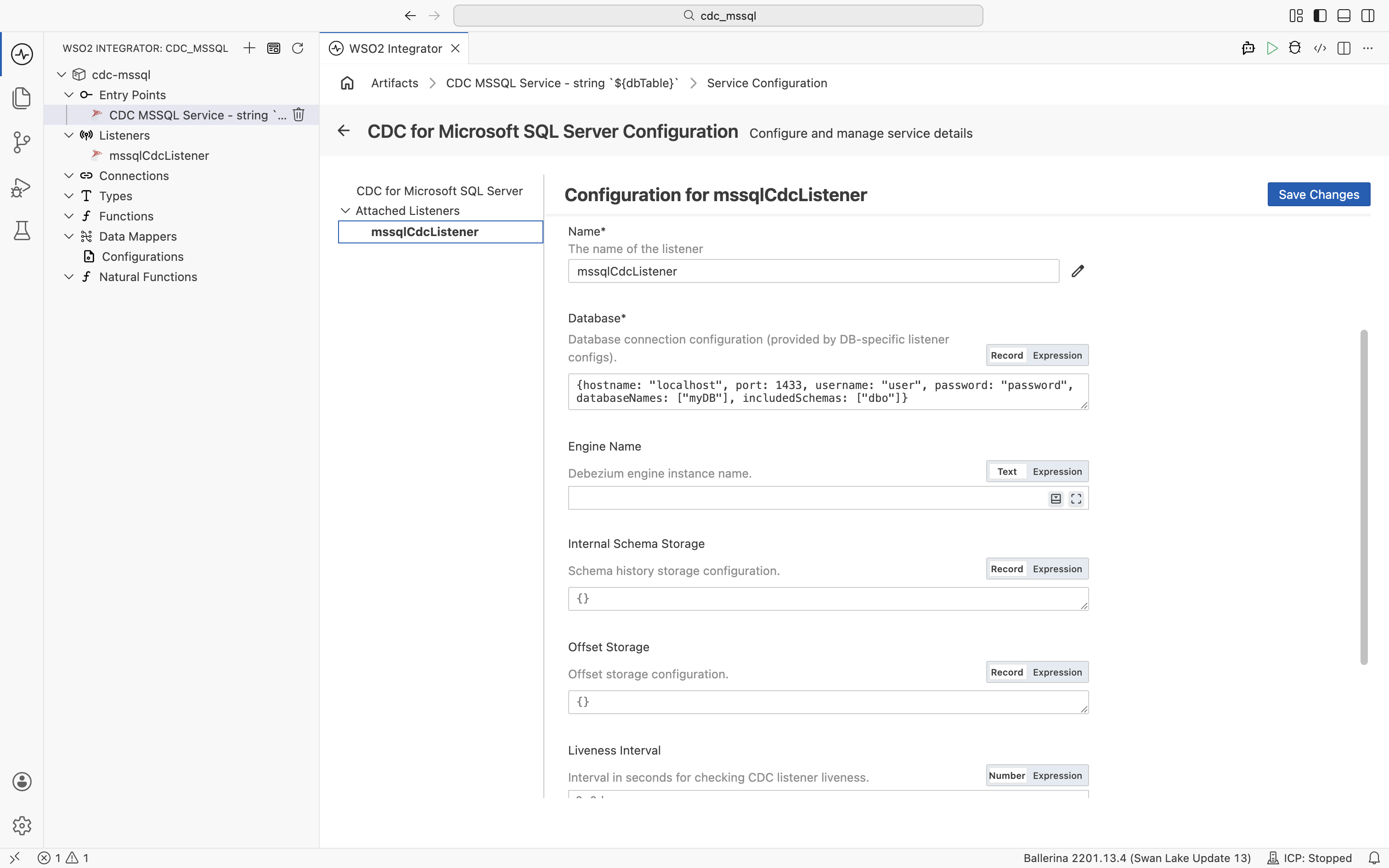The height and width of the screenshot is (868, 1389).
Task: Switch Database field to Expression mode
Action: point(1057,355)
